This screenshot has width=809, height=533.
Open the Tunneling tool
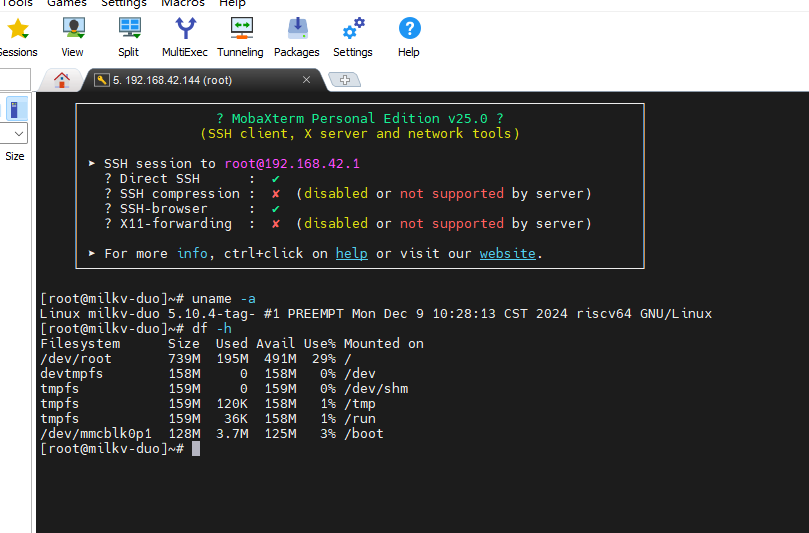(241, 28)
